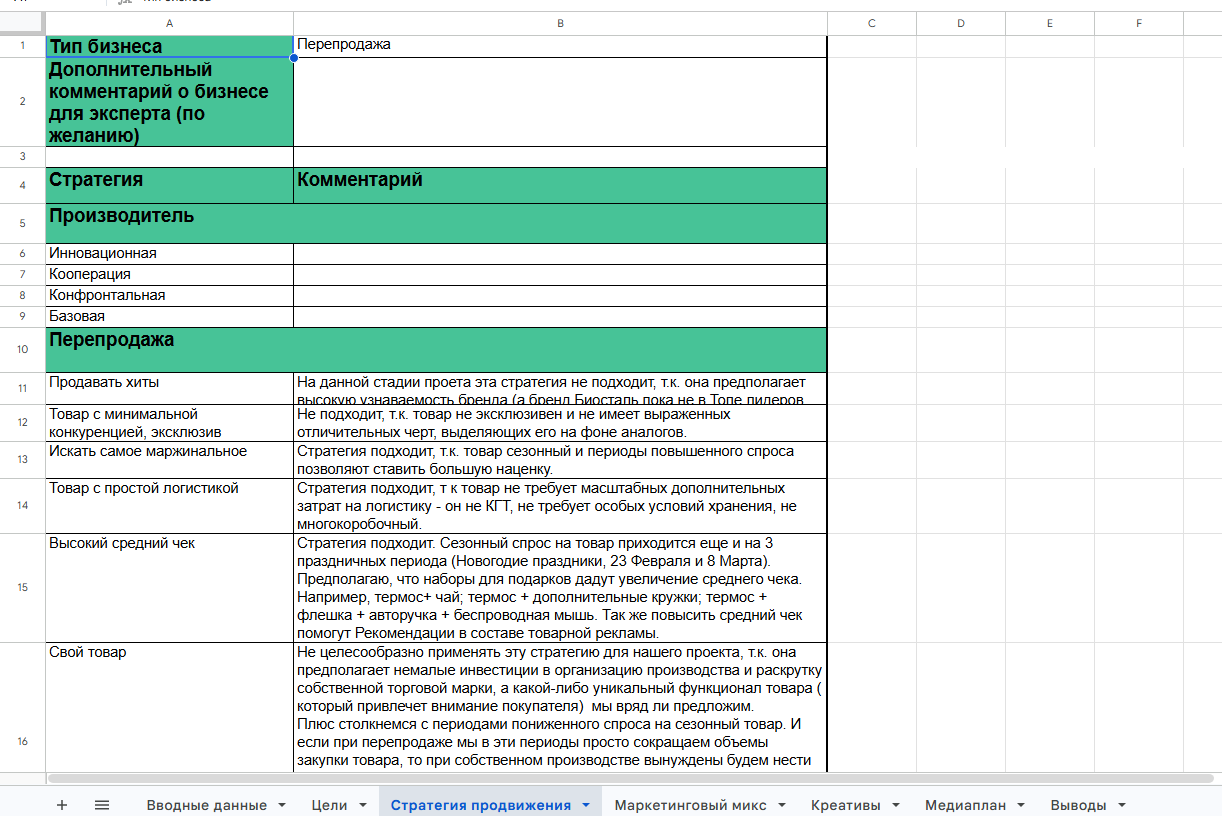Select column F header
Screen dimensions: 1222x816
point(1138,23)
